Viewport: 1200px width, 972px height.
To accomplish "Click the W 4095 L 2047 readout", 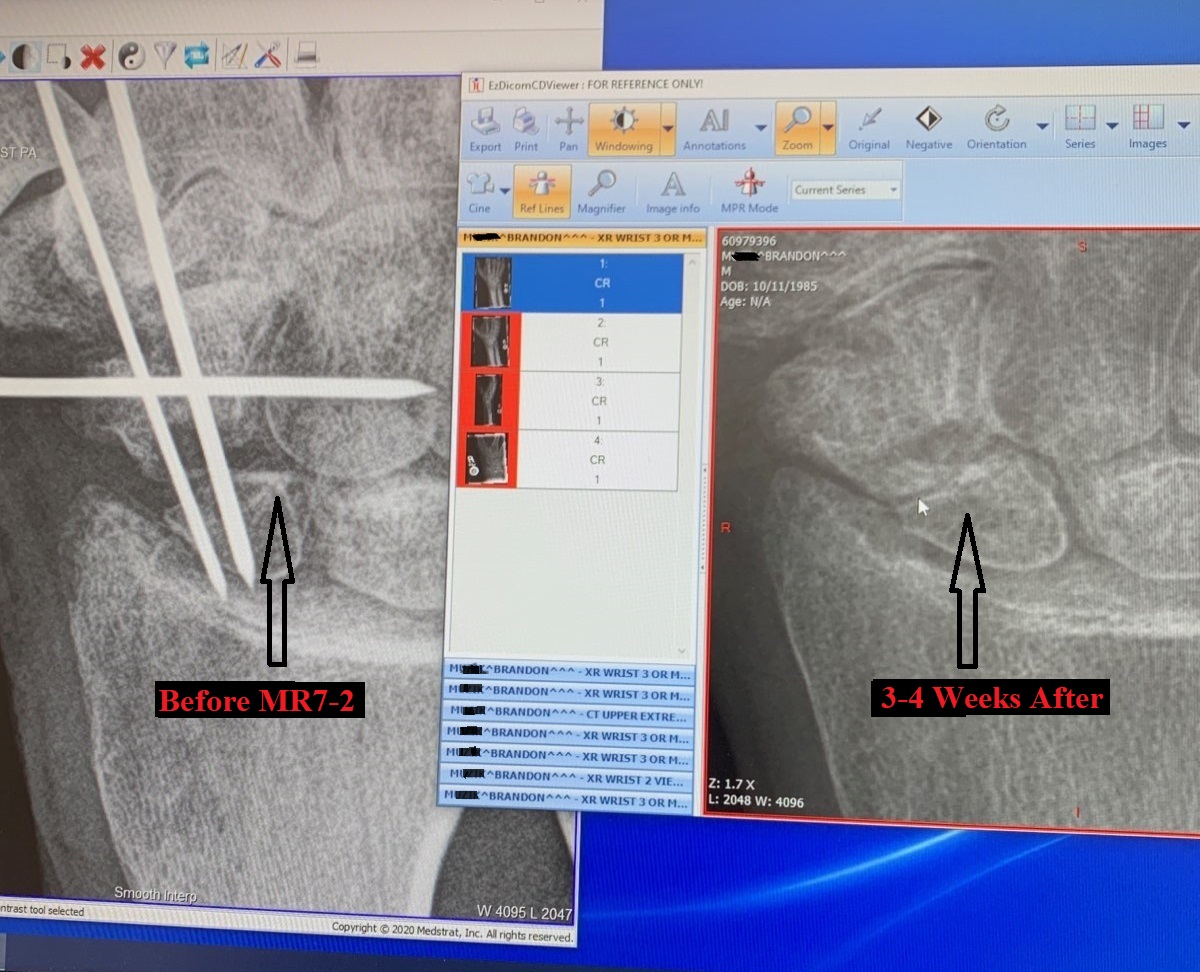I will pos(526,912).
